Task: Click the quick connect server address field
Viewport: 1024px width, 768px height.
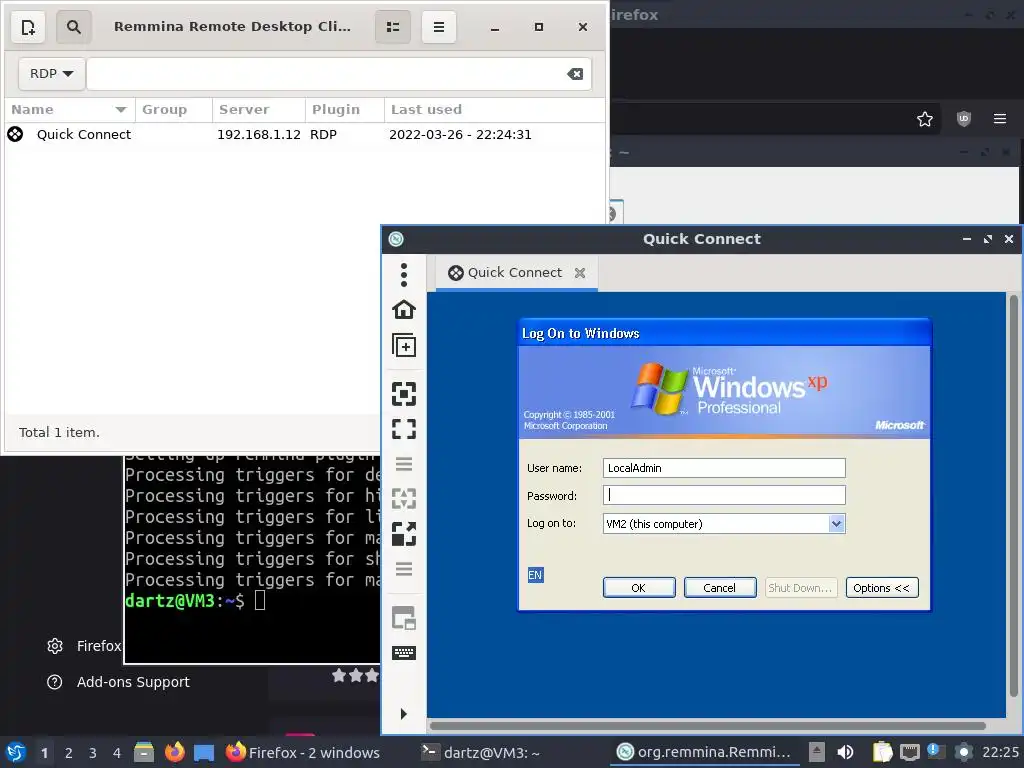Action: [327, 74]
